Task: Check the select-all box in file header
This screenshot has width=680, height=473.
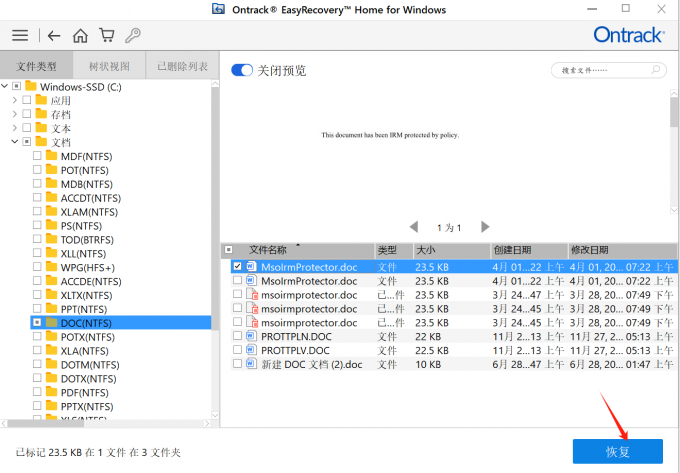Action: tap(229, 250)
